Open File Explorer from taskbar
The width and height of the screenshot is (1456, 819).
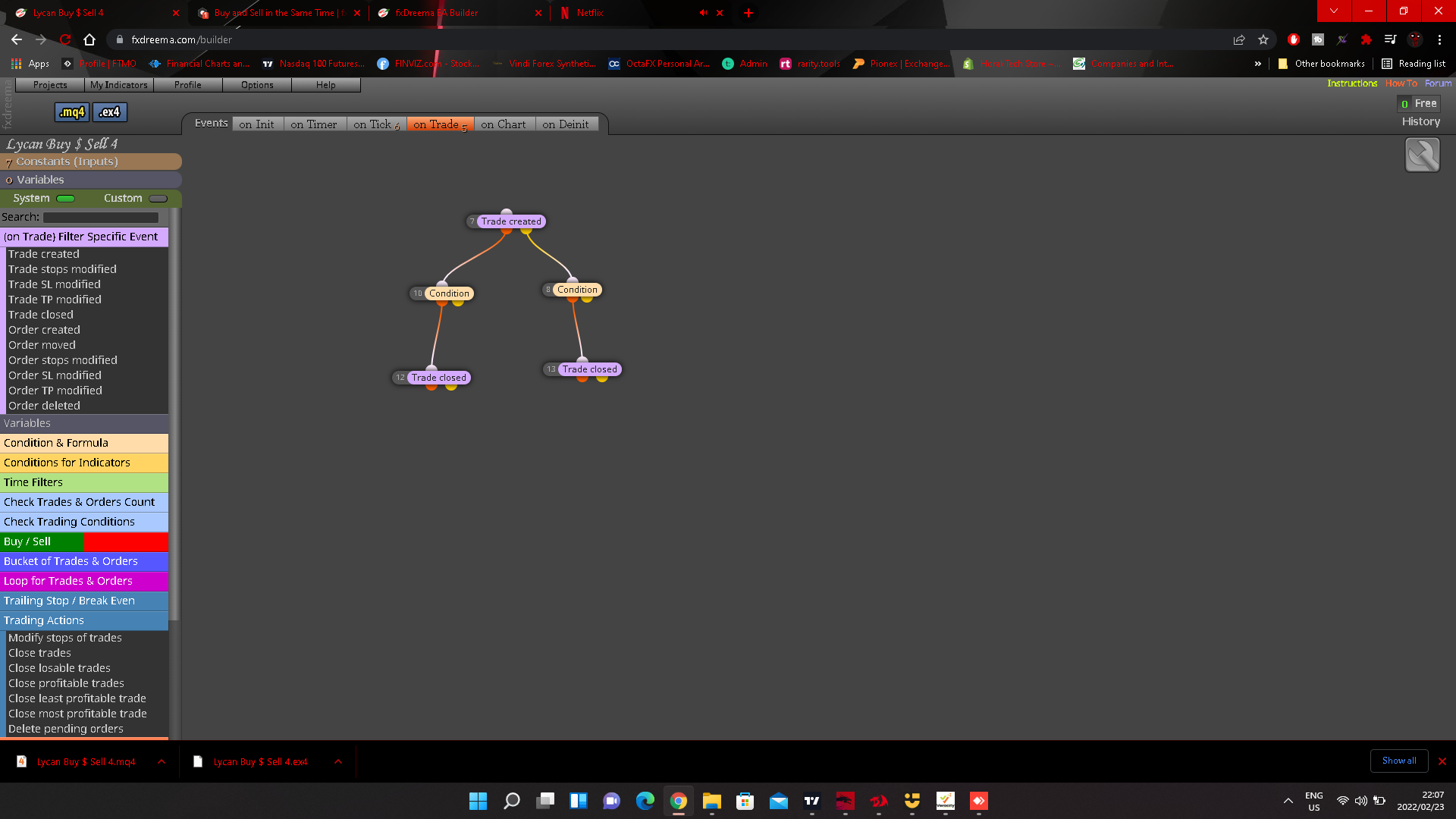click(x=711, y=801)
